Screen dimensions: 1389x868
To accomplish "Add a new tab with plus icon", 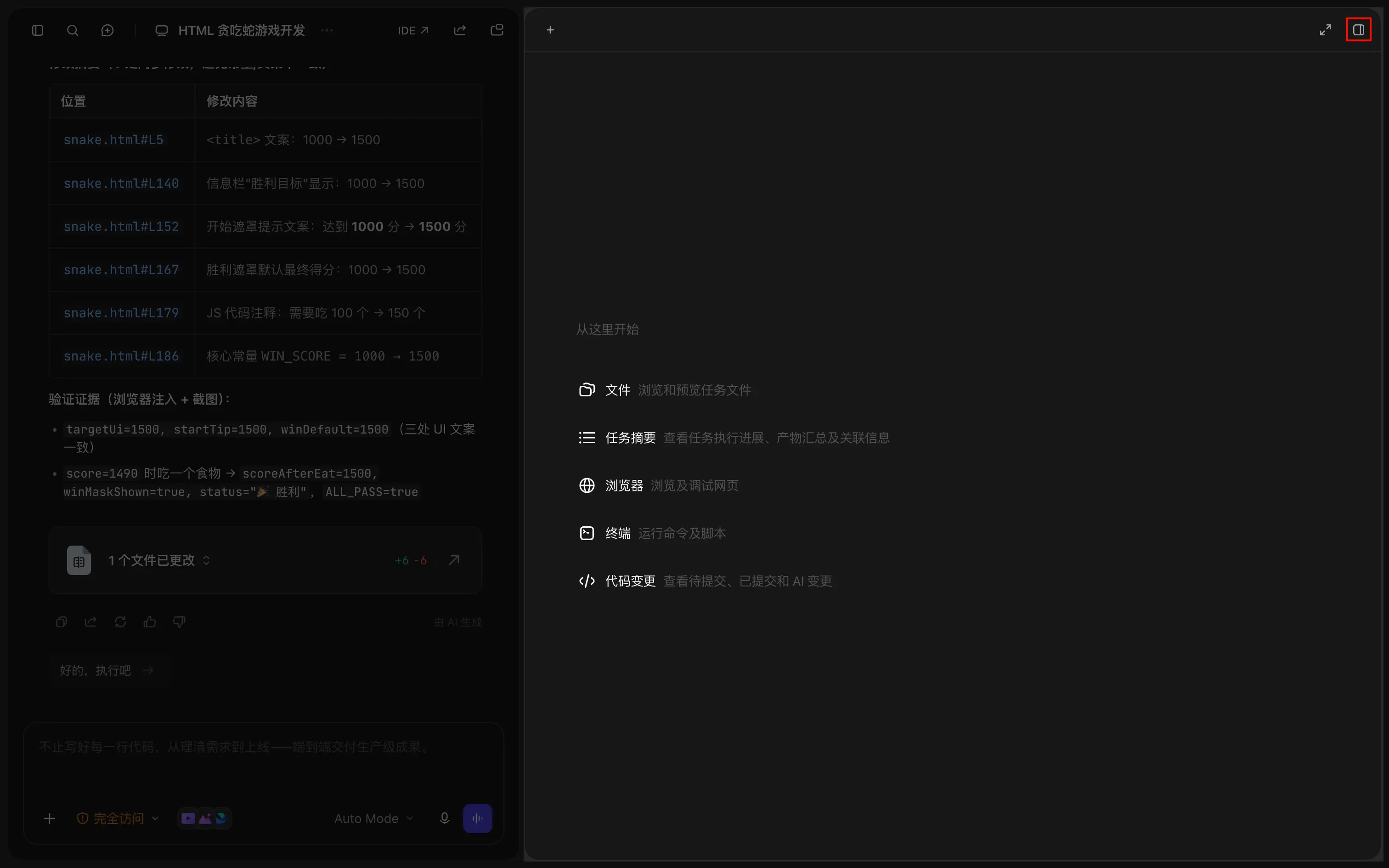I will tap(550, 30).
